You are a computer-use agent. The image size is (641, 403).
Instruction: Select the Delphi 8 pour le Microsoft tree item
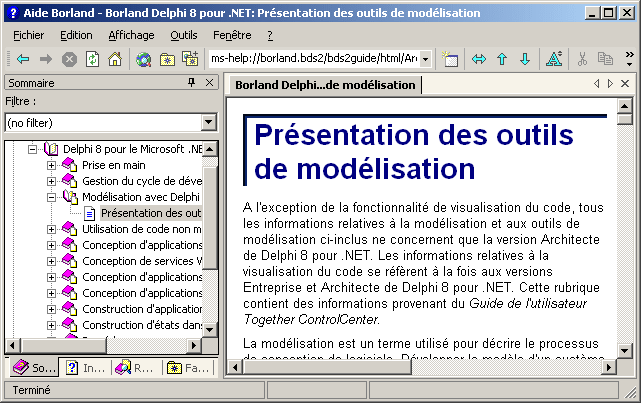point(132,149)
